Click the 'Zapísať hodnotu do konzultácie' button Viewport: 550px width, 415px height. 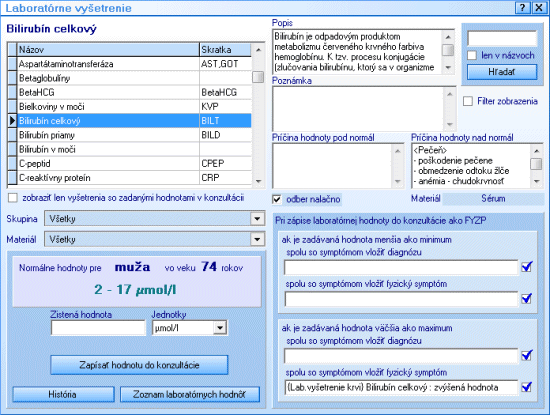pyautogui.click(x=139, y=365)
